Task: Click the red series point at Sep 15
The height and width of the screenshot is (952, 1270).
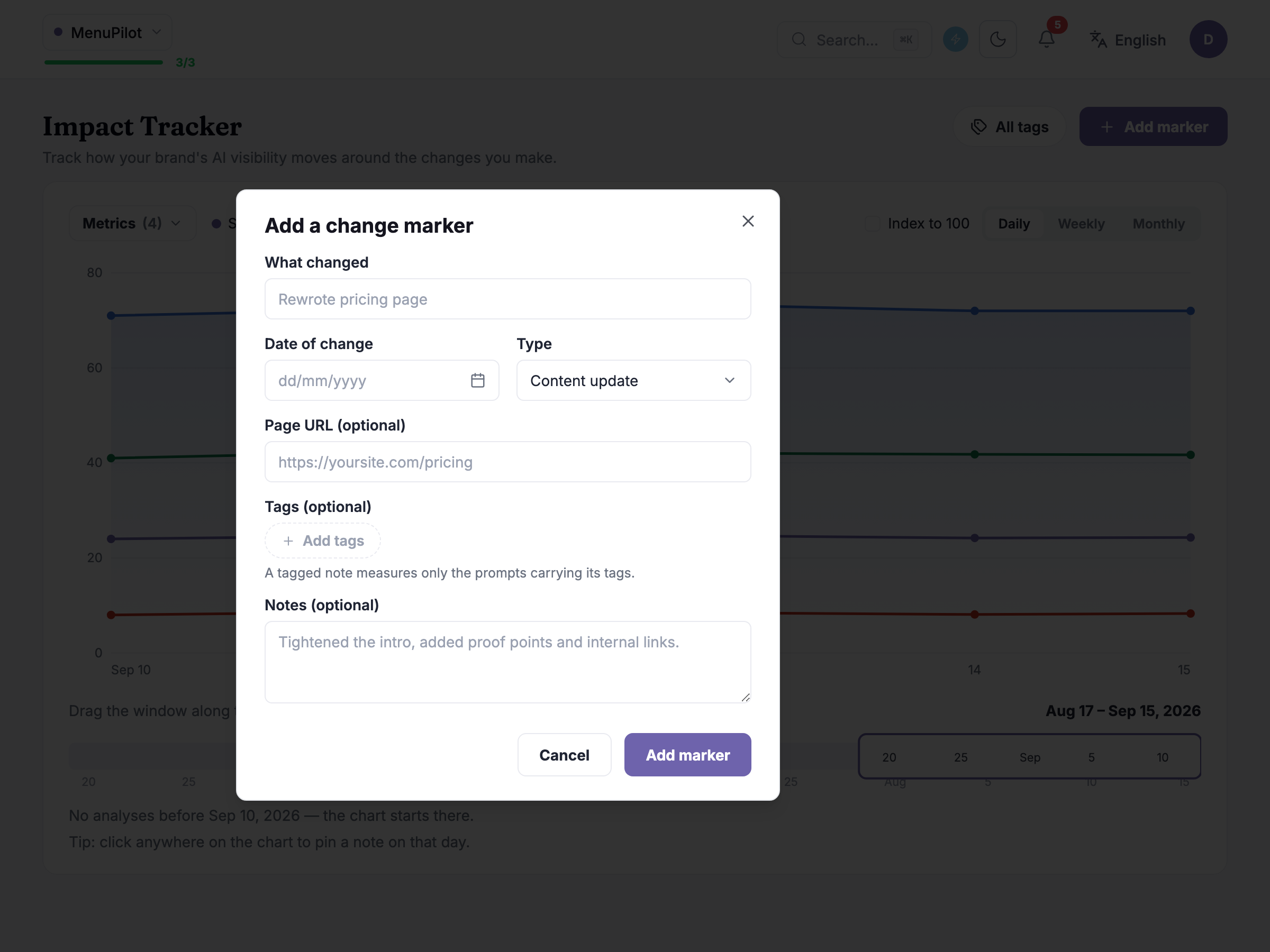Action: click(x=1190, y=614)
